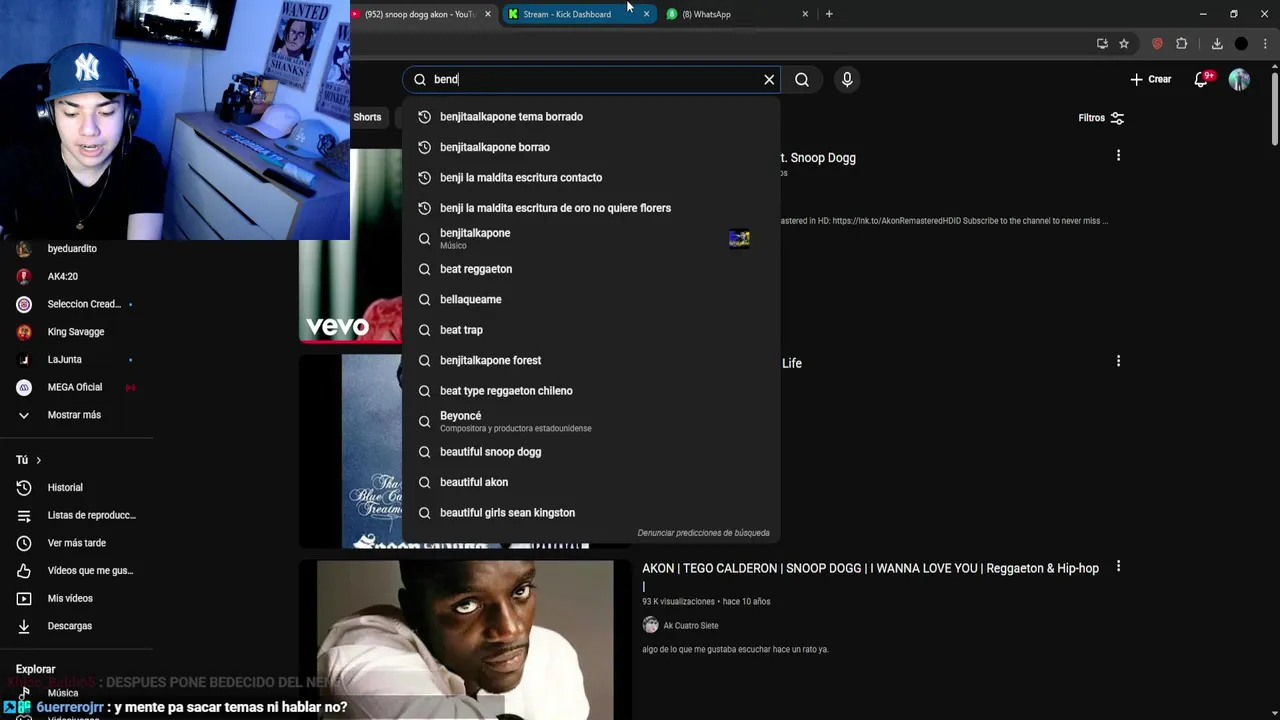Pick the 'beat reggaeton' suggestion

point(590,269)
